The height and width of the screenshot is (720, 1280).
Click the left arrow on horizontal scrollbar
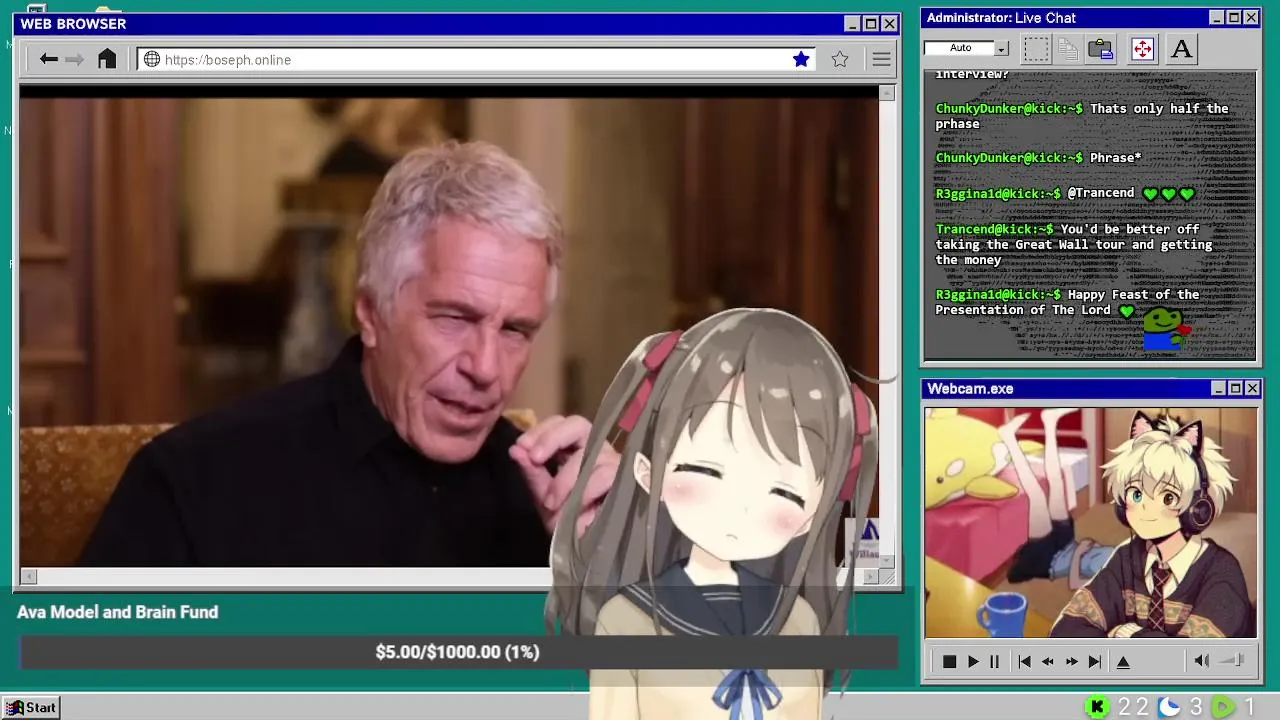coord(28,576)
